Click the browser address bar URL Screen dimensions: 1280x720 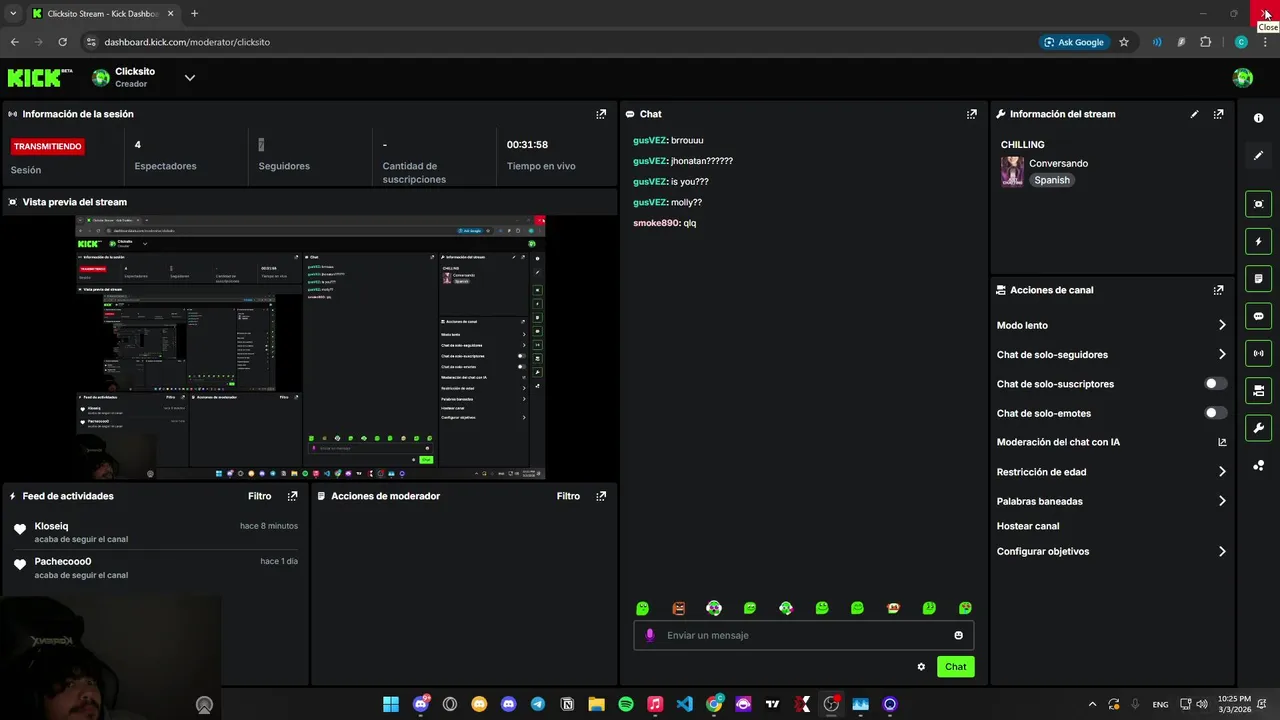pos(187,42)
